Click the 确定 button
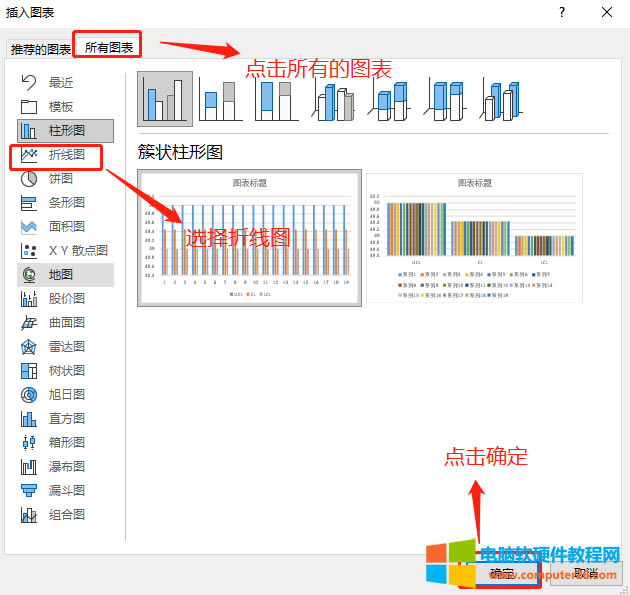This screenshot has height=595, width=630. tap(502, 574)
